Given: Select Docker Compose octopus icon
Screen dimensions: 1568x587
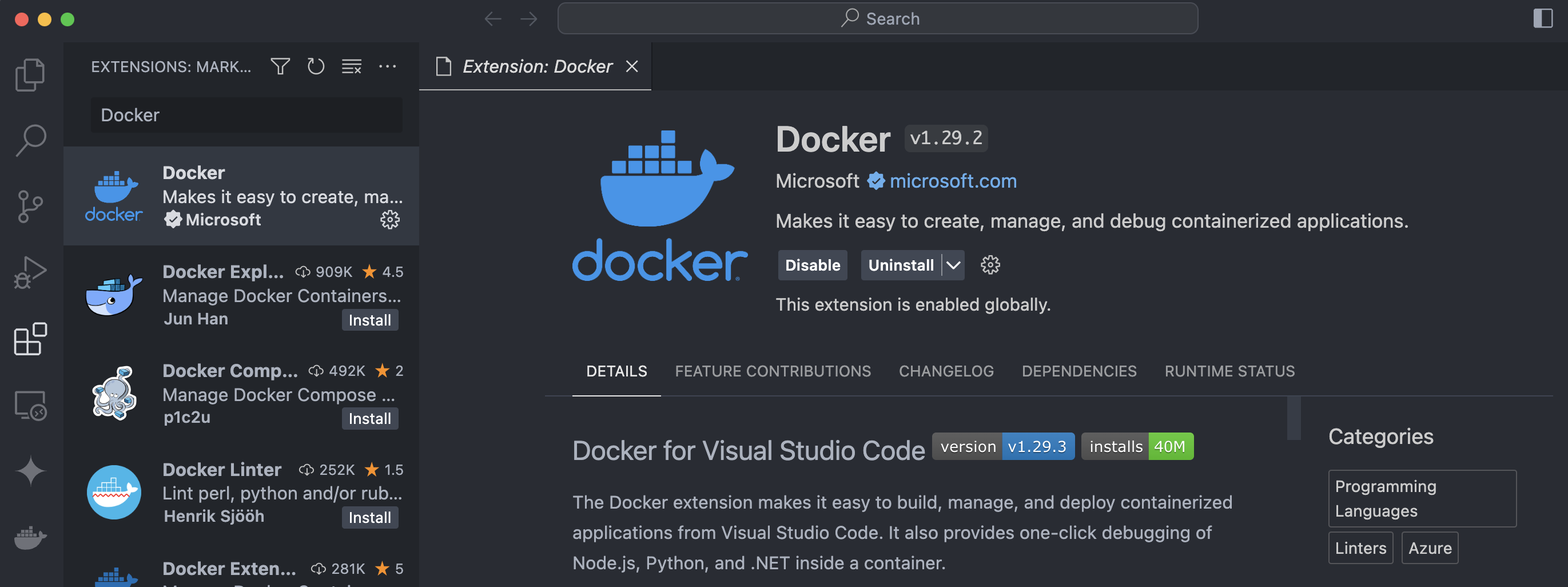Looking at the screenshot, I should click(114, 394).
